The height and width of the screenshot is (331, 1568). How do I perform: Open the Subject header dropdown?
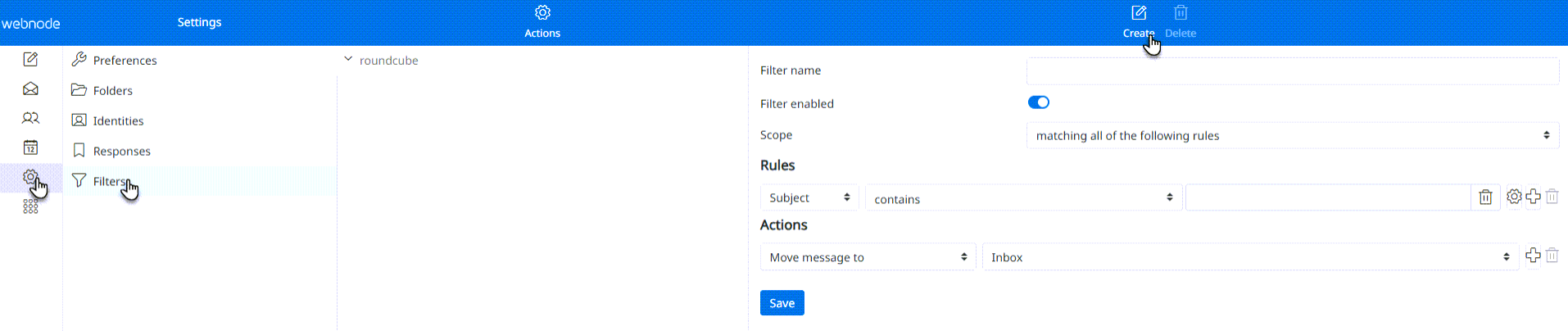pos(809,198)
